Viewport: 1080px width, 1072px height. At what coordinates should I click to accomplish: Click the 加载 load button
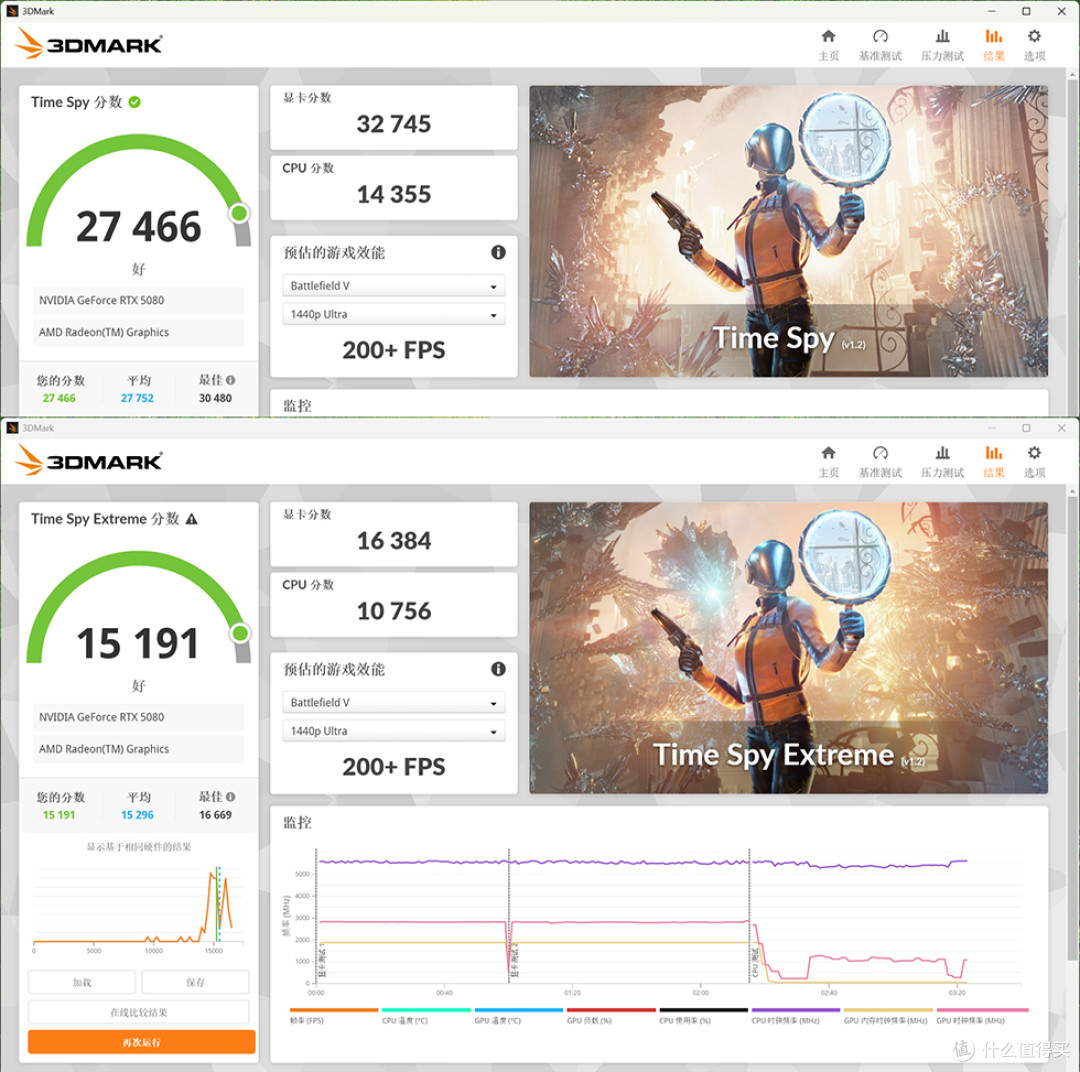(x=82, y=982)
